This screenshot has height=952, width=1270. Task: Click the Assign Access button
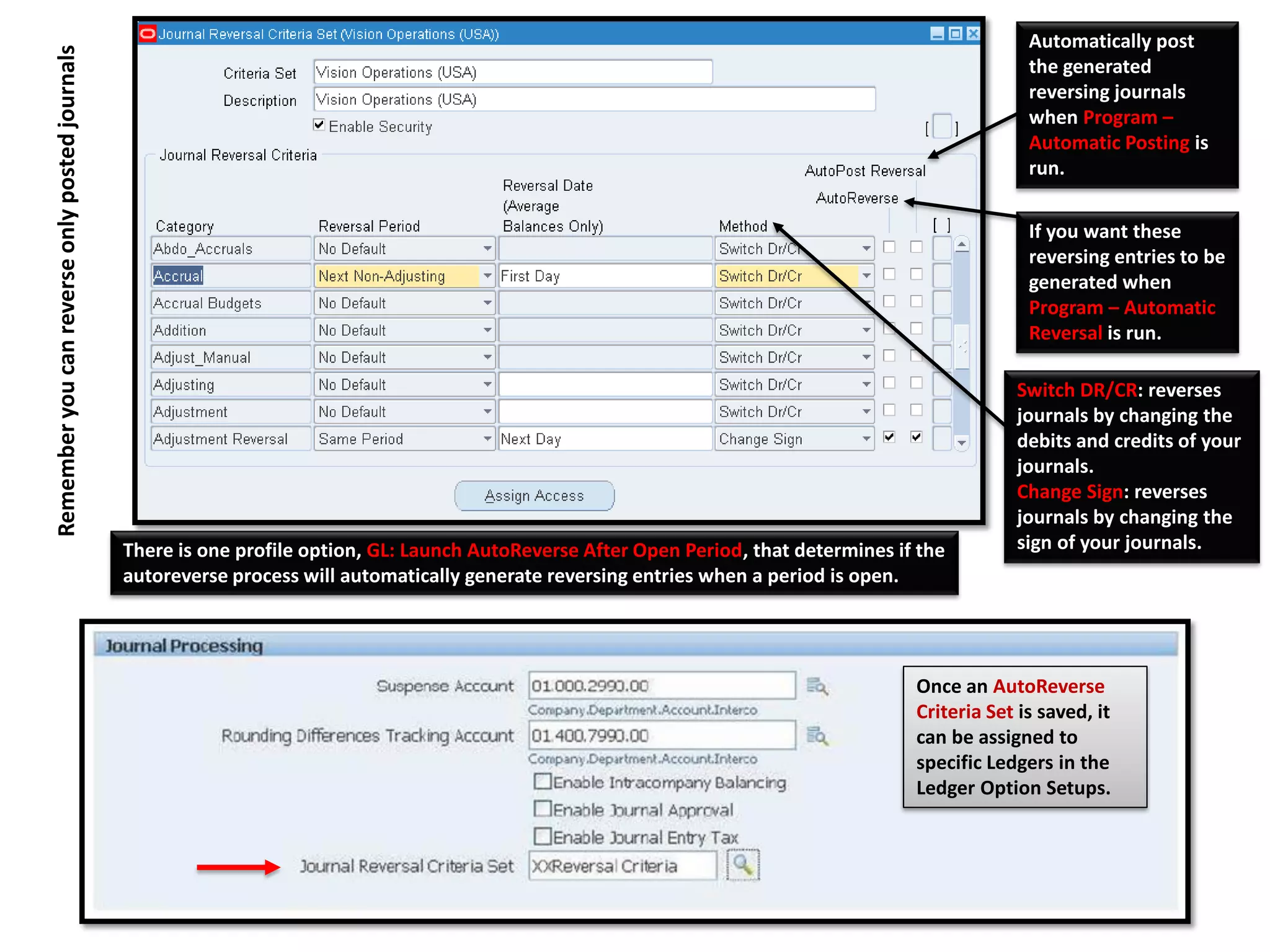pyautogui.click(x=534, y=496)
